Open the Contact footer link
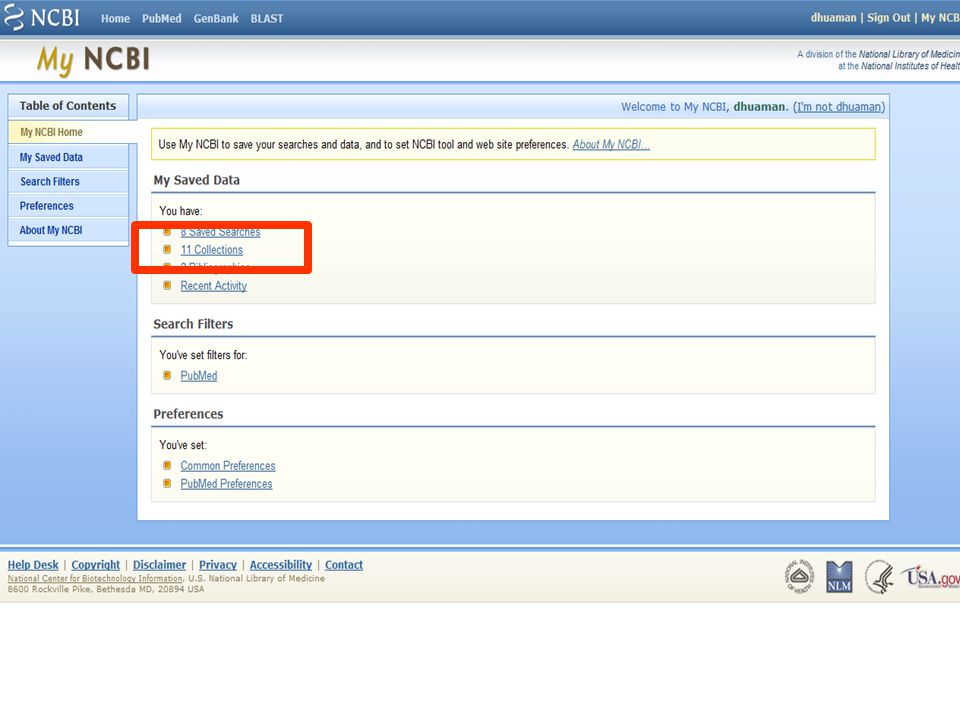Viewport: 960px width, 720px height. [344, 565]
